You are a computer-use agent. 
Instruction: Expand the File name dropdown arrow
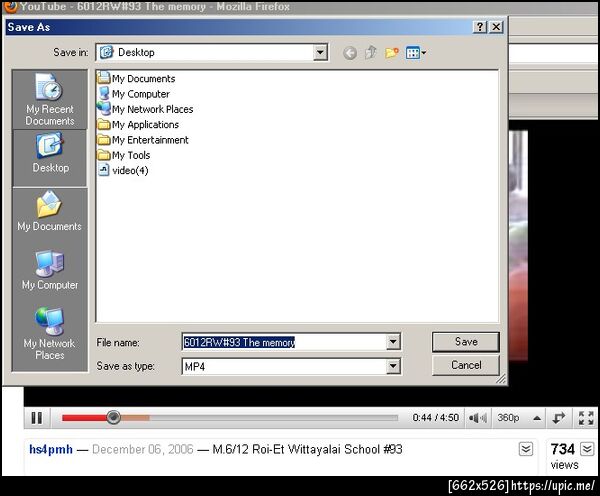point(393,342)
